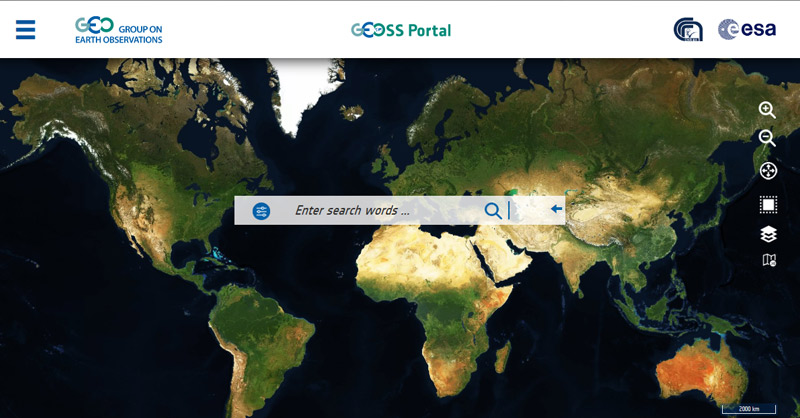This screenshot has width=800, height=418.
Task: Open the GEOSS Portal home logo
Action: (x=401, y=31)
